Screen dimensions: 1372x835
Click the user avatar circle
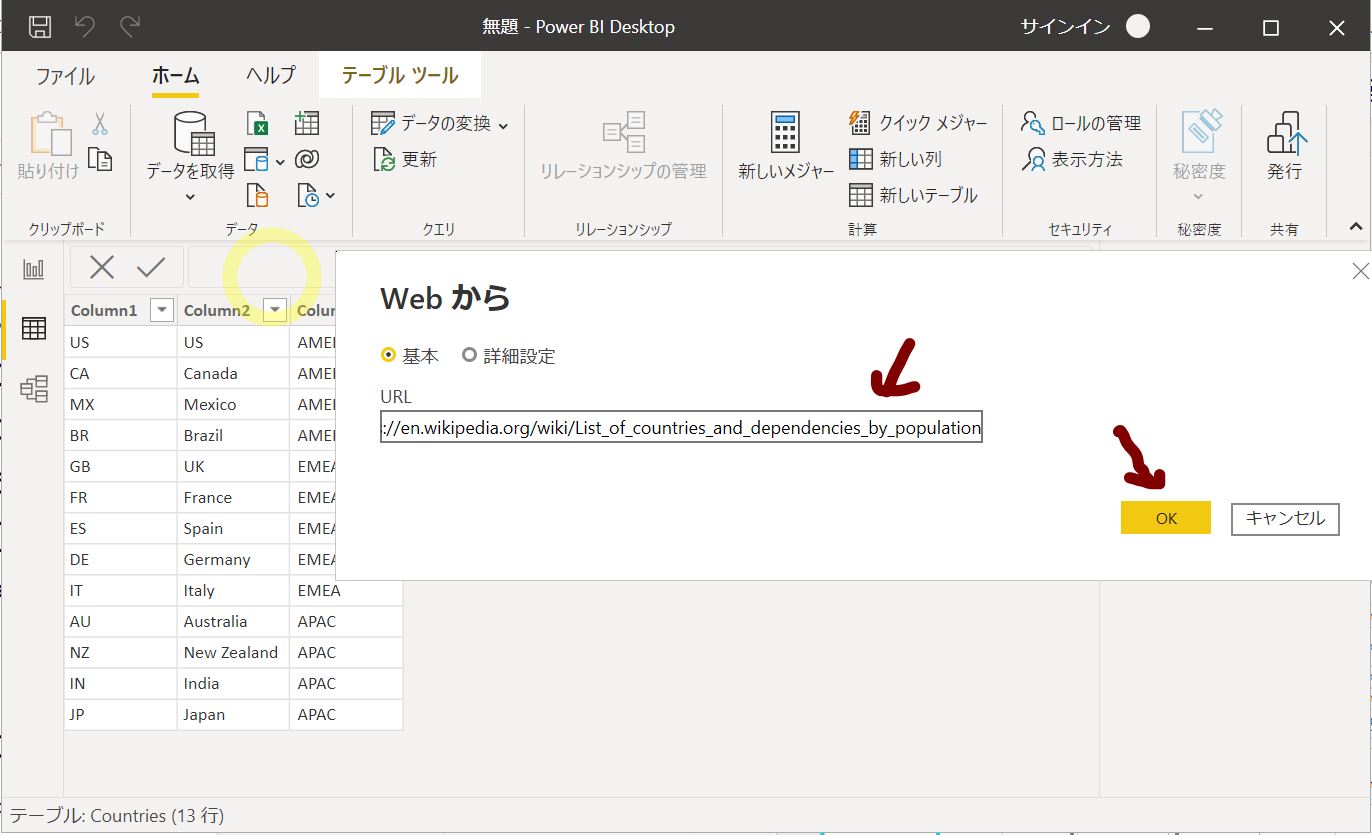[x=1138, y=27]
